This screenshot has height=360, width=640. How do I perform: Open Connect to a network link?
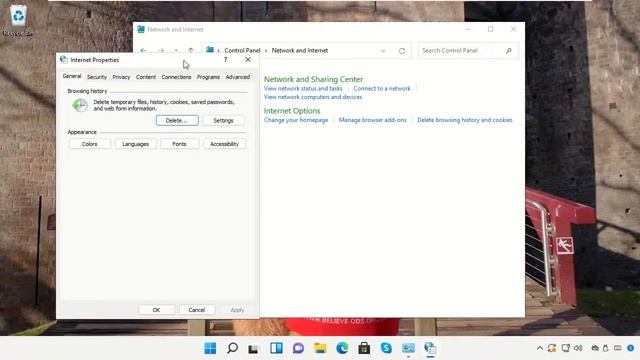(382, 88)
